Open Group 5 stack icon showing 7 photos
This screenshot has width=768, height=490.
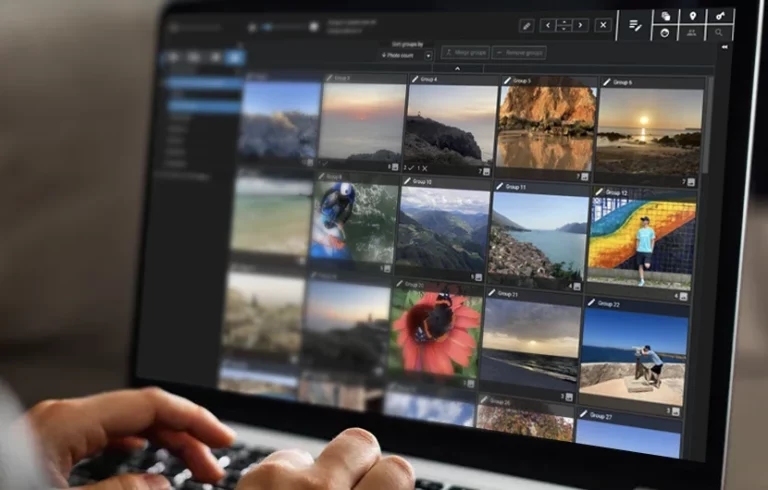584,177
